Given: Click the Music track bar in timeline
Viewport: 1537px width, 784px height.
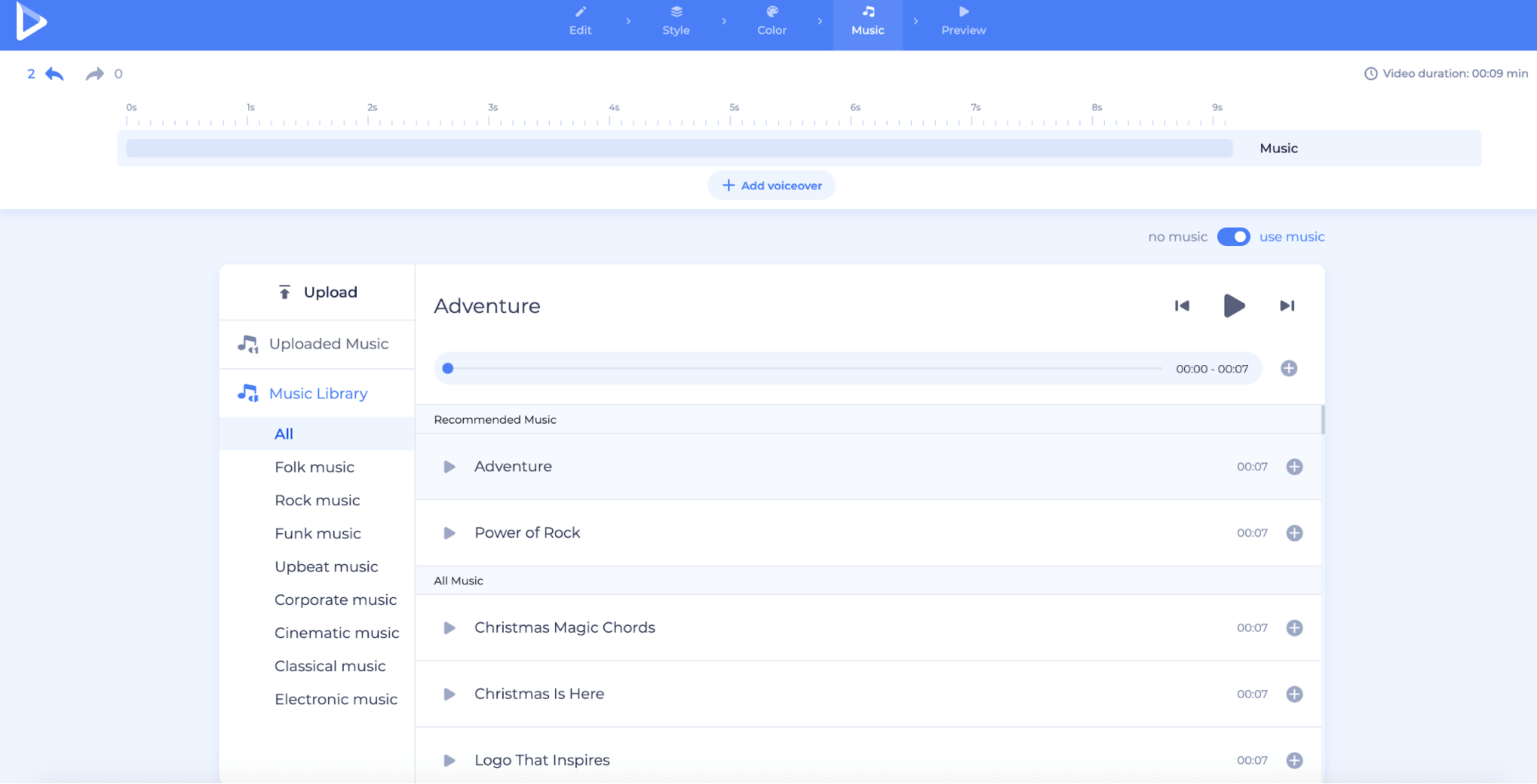Looking at the screenshot, I should [x=679, y=148].
